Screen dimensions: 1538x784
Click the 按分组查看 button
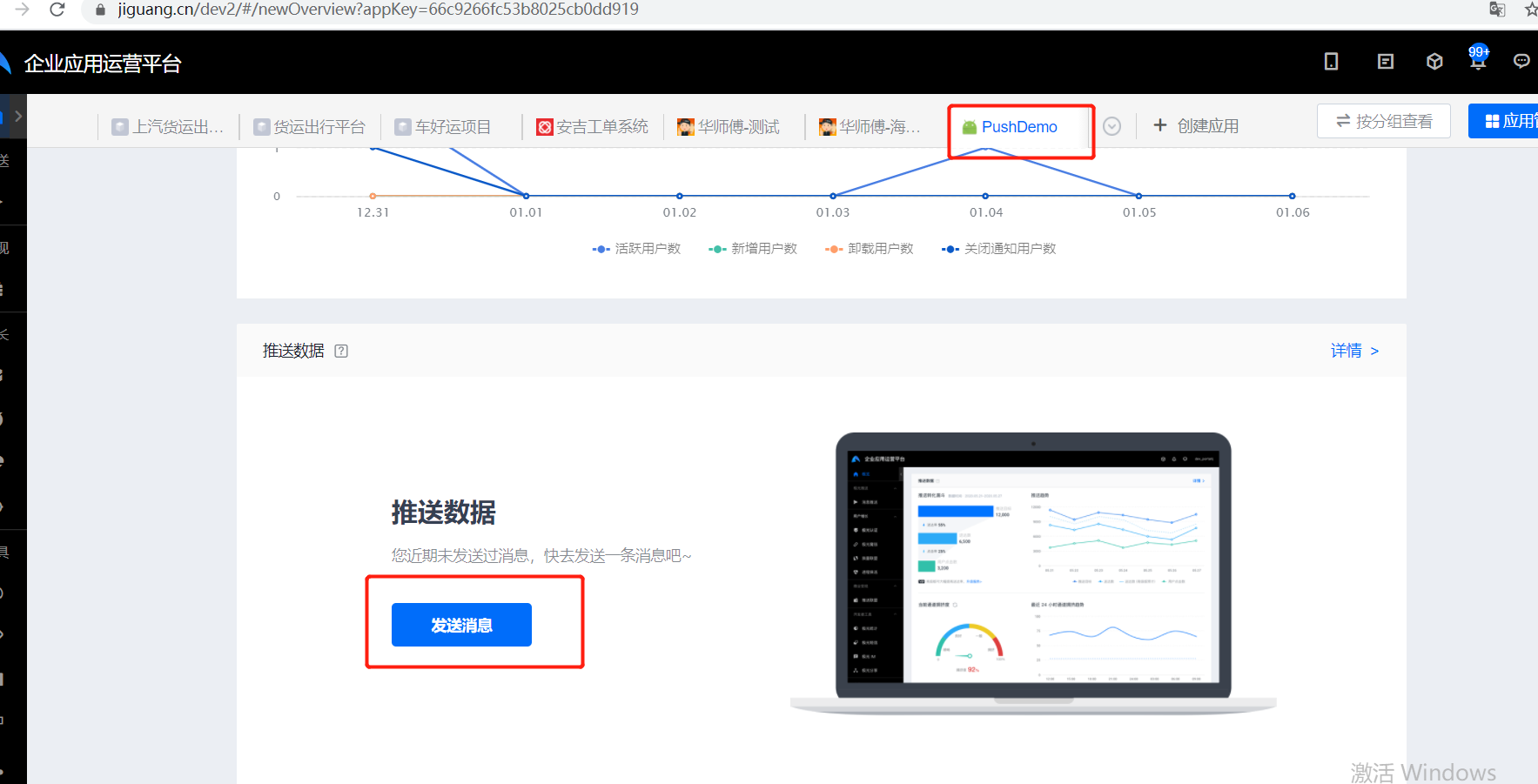[x=1384, y=121]
